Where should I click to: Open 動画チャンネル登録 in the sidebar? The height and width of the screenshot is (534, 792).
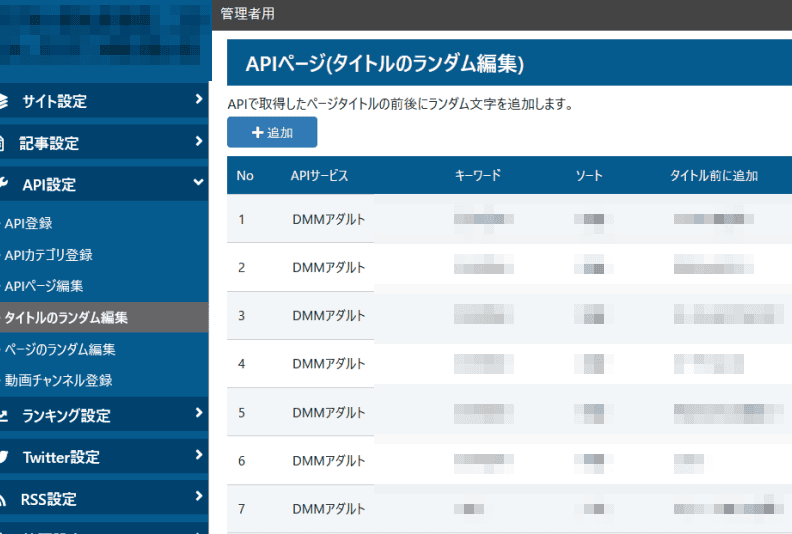pyautogui.click(x=58, y=380)
